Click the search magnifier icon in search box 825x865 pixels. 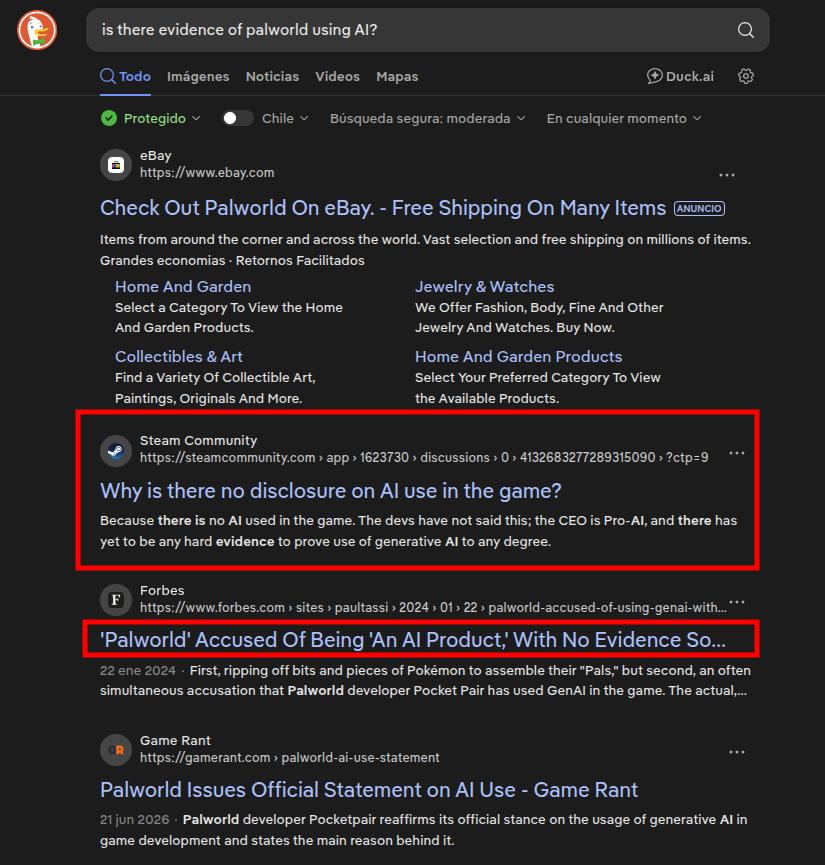tap(746, 30)
